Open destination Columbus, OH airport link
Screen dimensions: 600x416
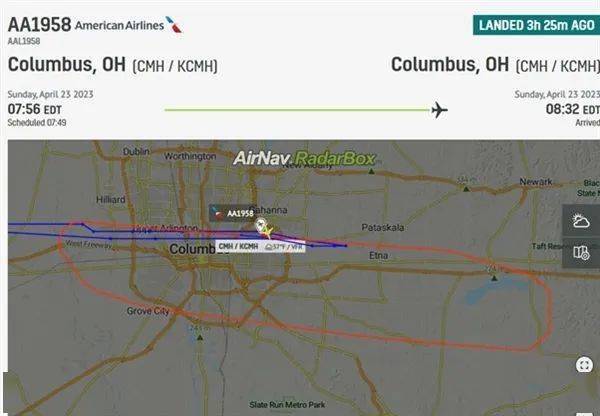point(495,65)
